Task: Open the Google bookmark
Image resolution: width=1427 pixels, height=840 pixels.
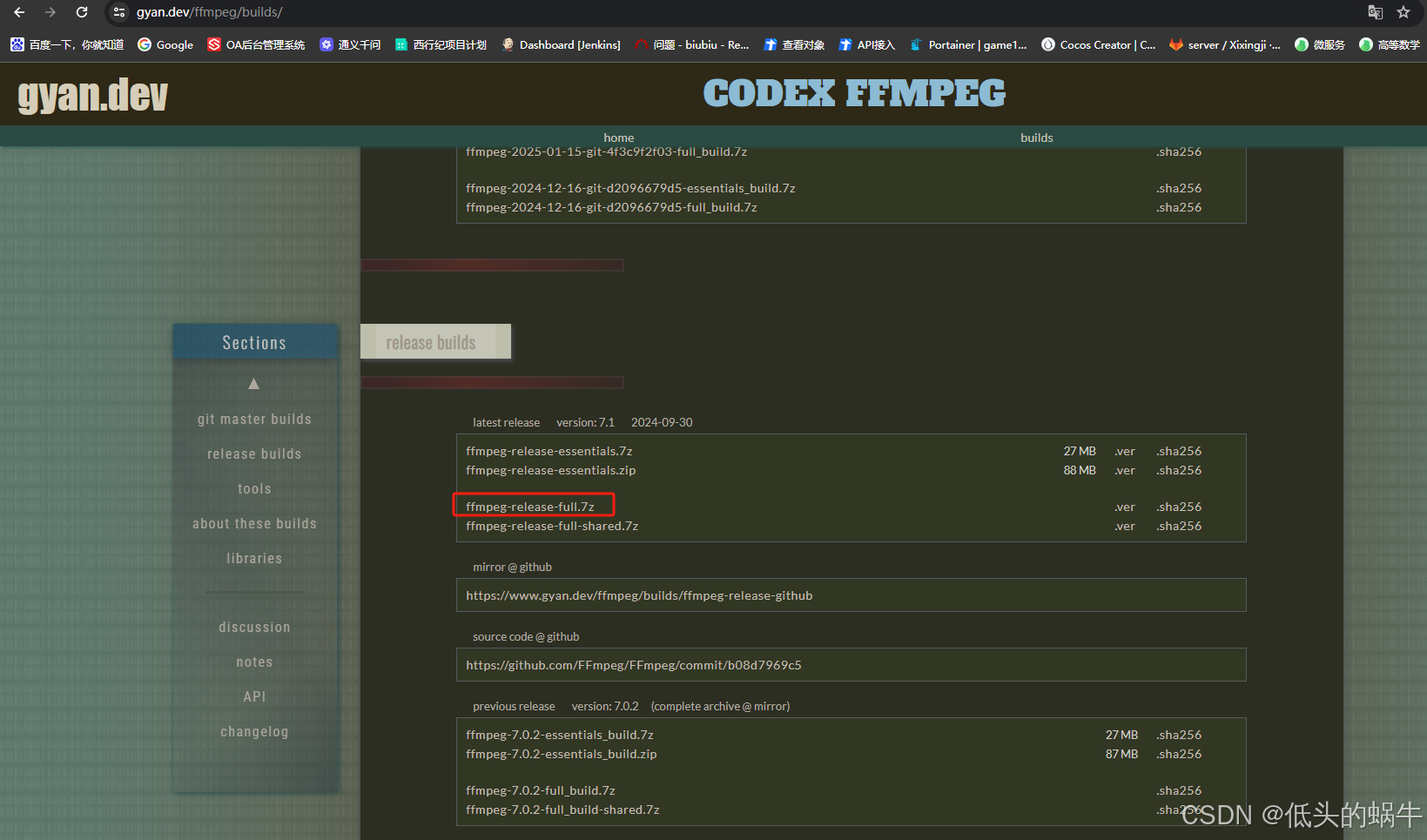Action: tap(165, 44)
